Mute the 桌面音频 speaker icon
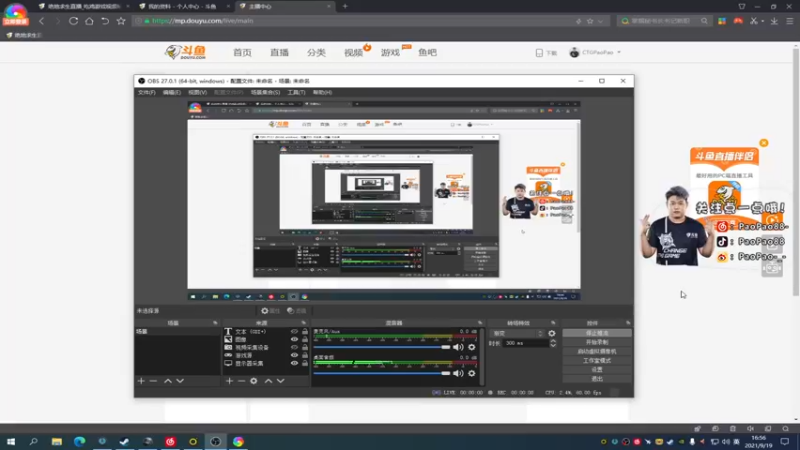The height and width of the screenshot is (450, 800). [x=459, y=373]
